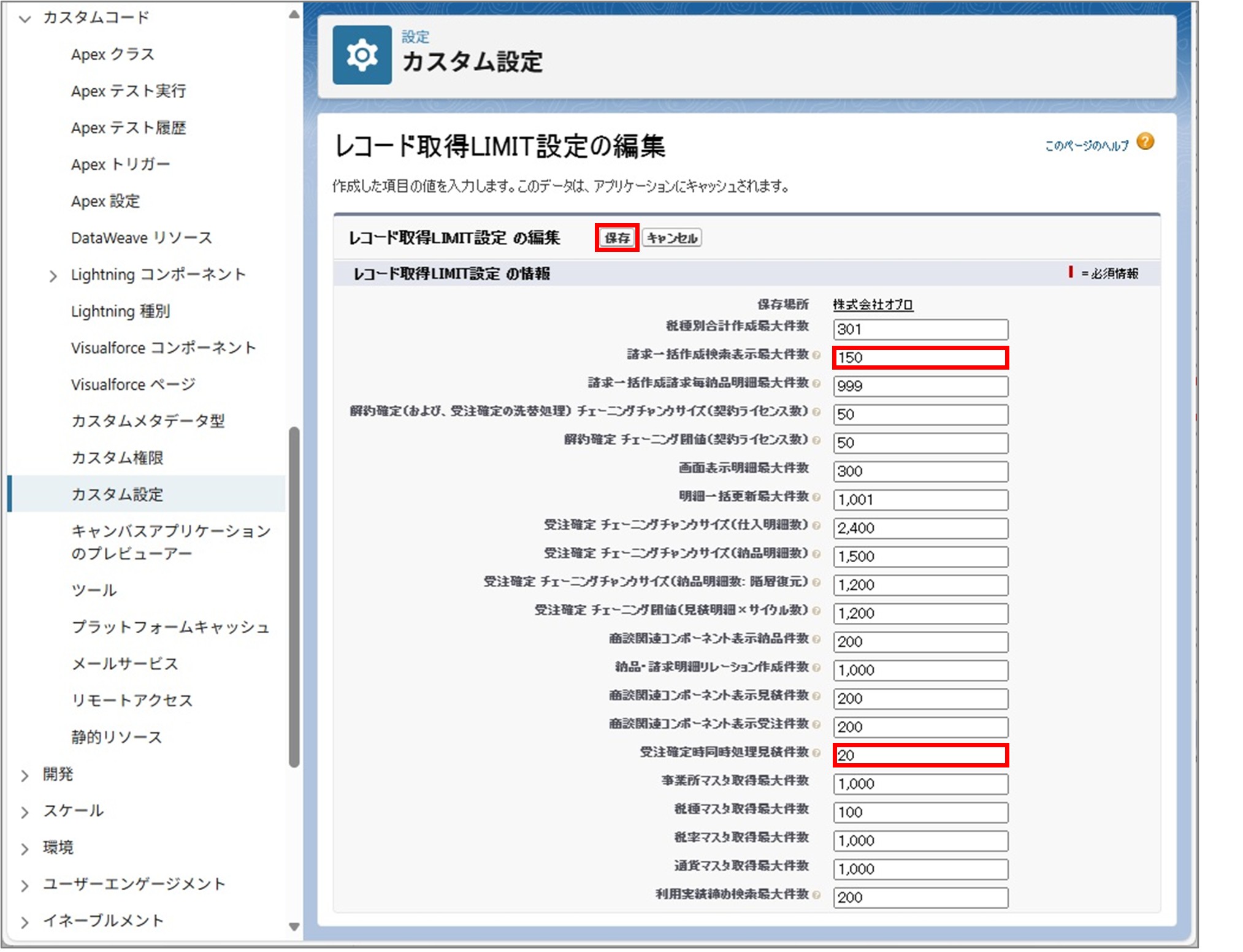Select Apex クラス in the sidebar

(x=112, y=55)
